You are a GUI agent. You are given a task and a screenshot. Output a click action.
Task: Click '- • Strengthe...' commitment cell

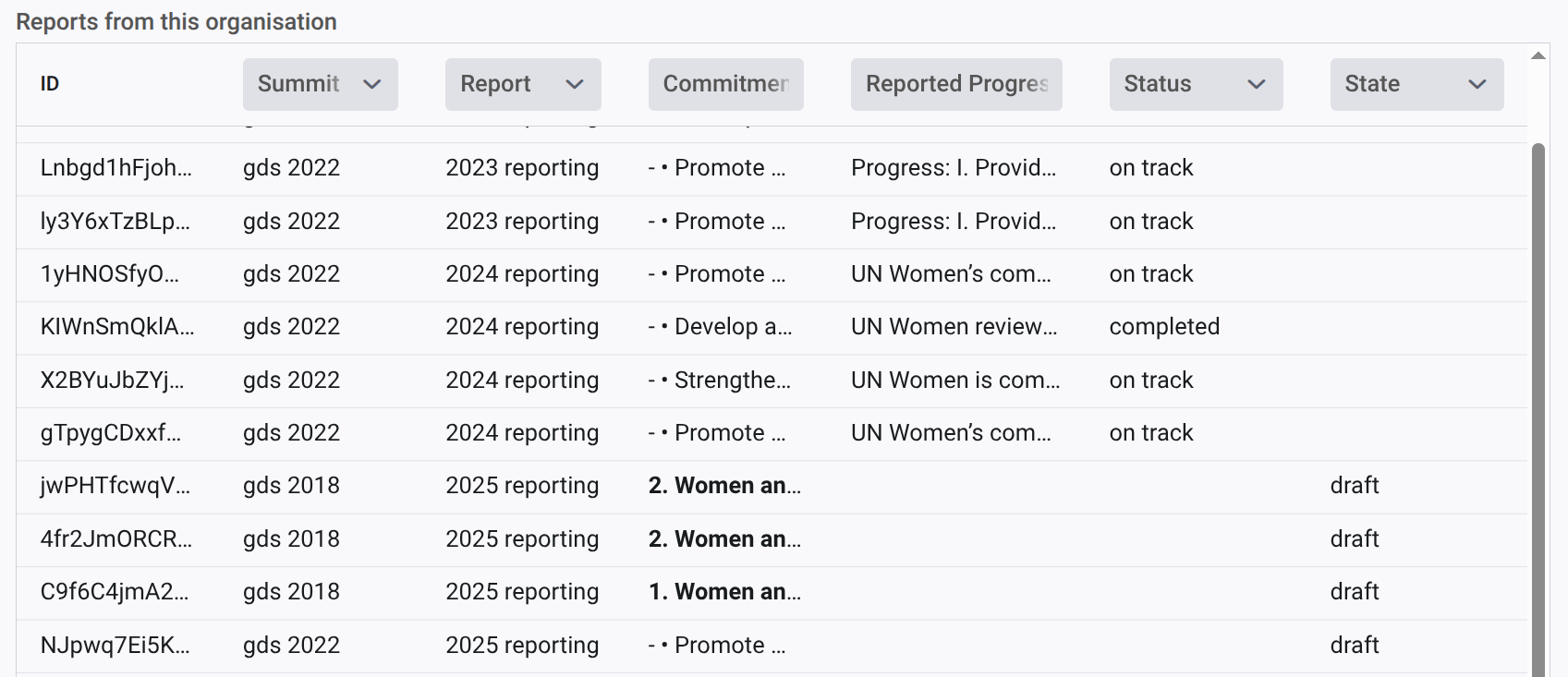pos(720,381)
